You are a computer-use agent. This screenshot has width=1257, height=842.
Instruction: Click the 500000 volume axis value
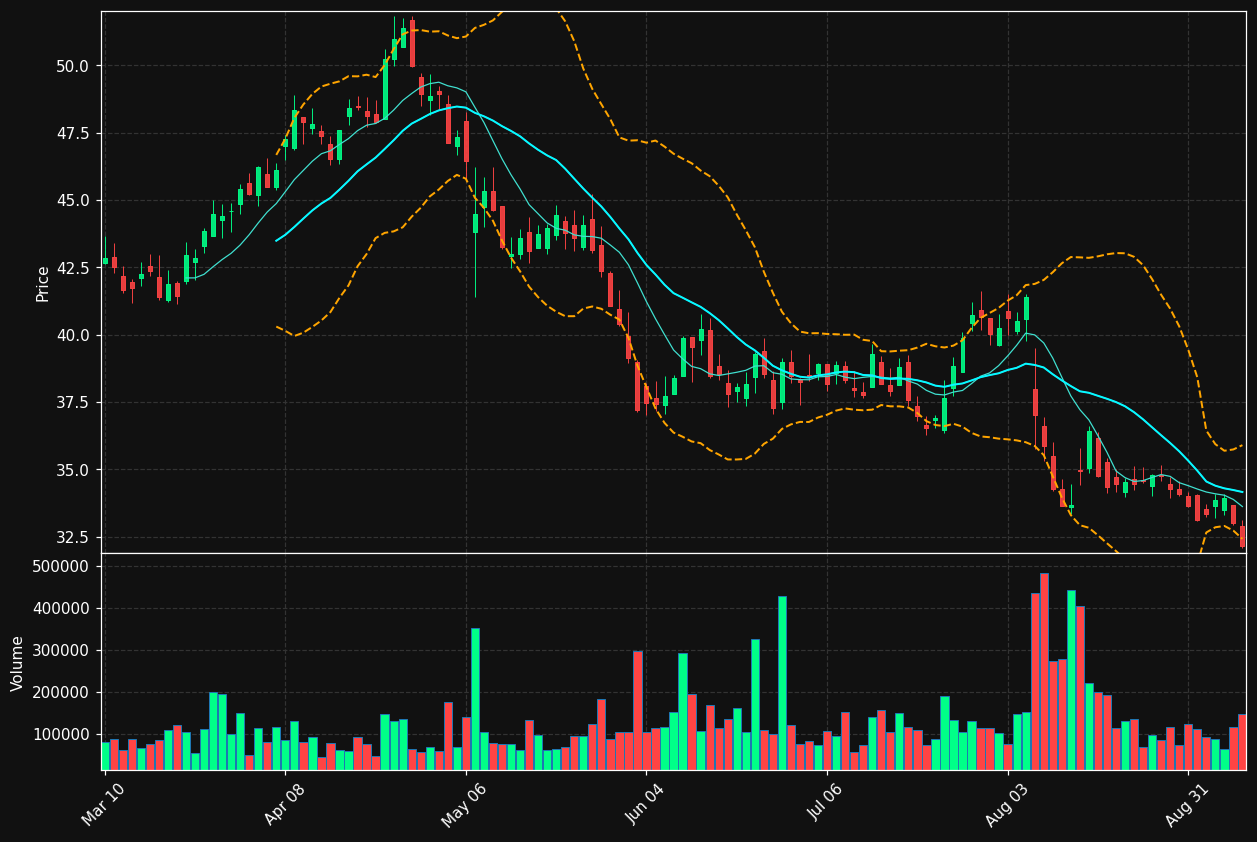pyautogui.click(x=62, y=566)
